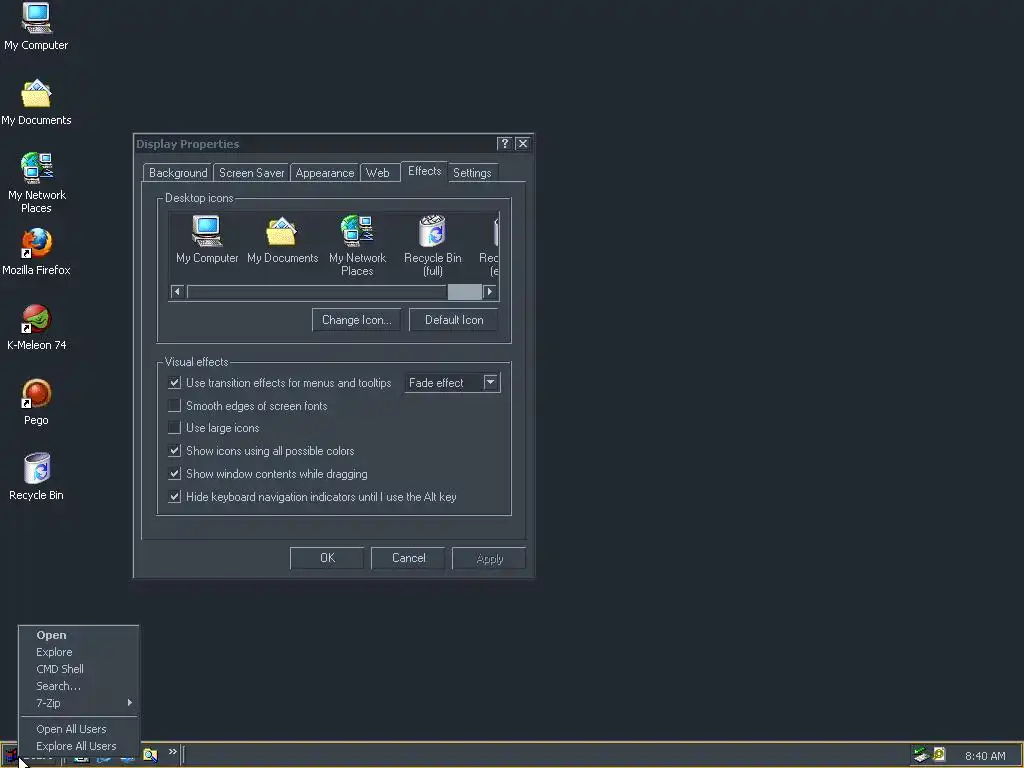The image size is (1024, 768).
Task: Click the Change Icon... button
Action: coord(357,320)
